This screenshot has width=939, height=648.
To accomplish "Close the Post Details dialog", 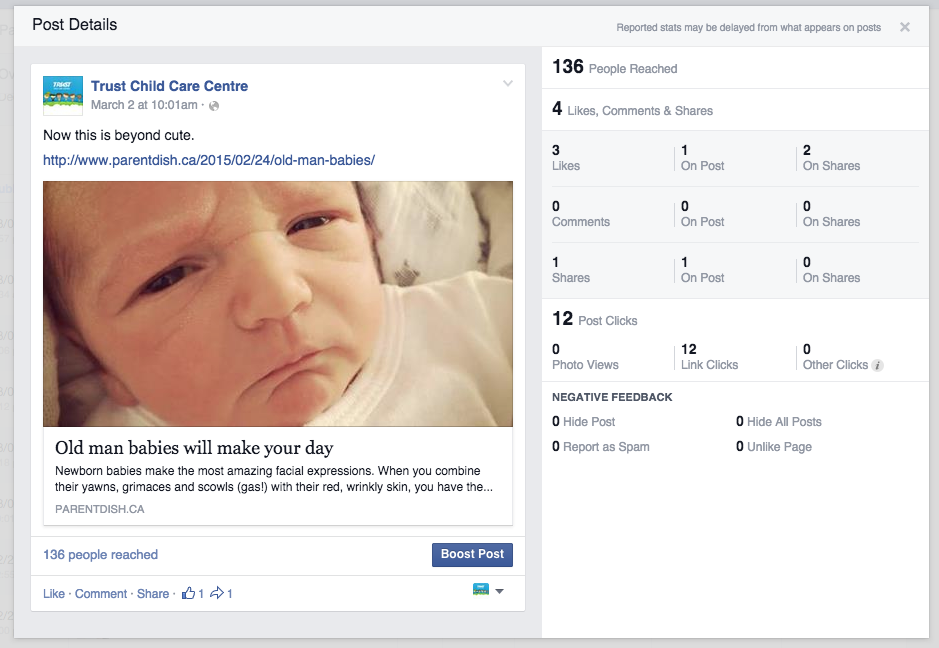I will [905, 27].
